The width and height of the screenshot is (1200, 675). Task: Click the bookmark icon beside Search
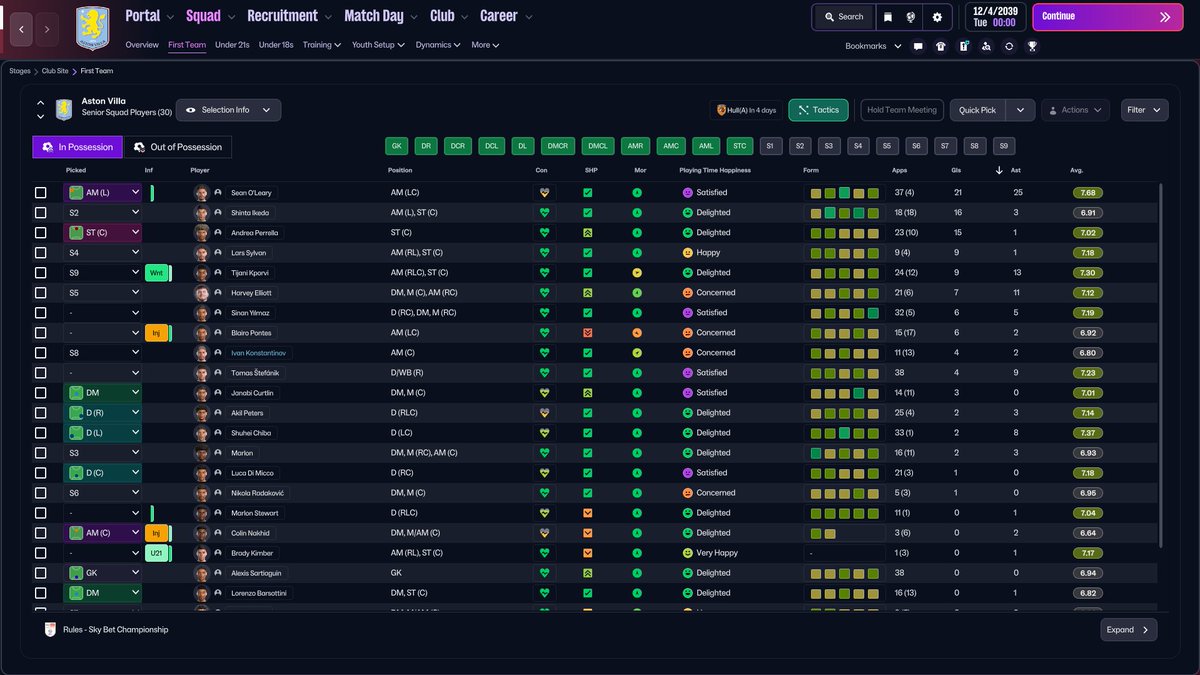(x=887, y=17)
